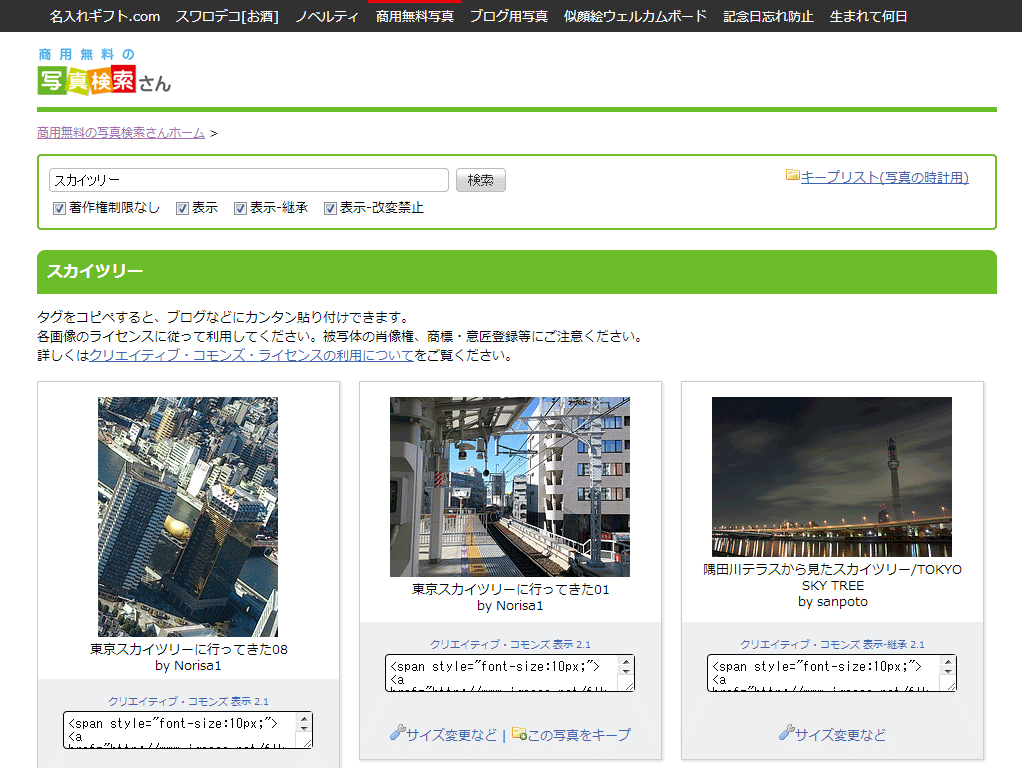This screenshot has height=768, width=1022.
Task: Open 生まれて何日 navigation item
Action: [x=868, y=16]
